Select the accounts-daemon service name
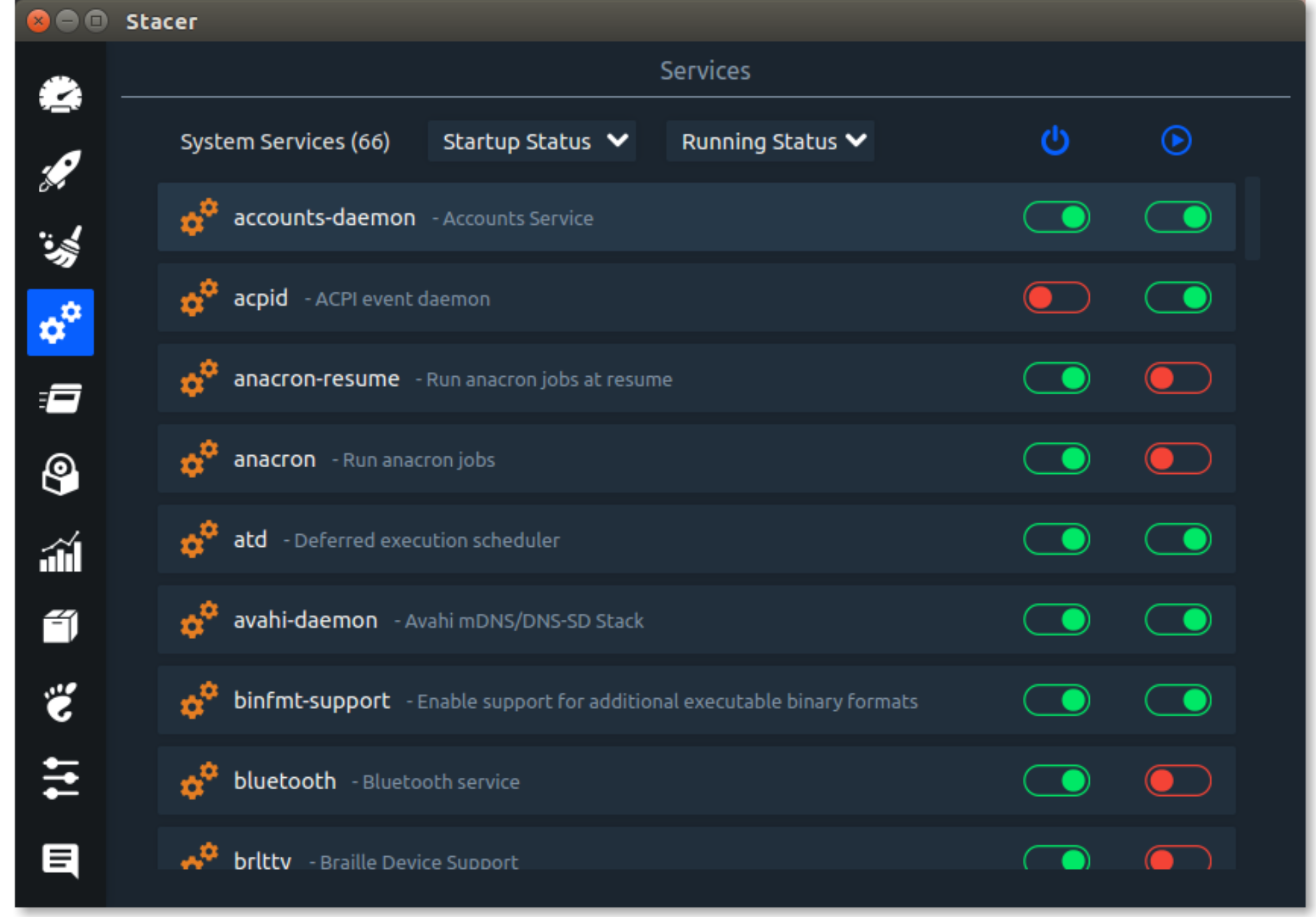Image resolution: width=1316 pixels, height=917 pixels. pos(325,218)
